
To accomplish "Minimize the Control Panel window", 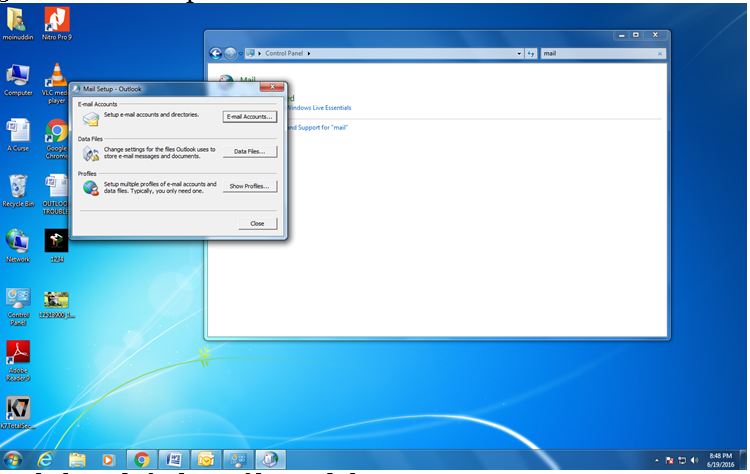I will click(x=621, y=35).
